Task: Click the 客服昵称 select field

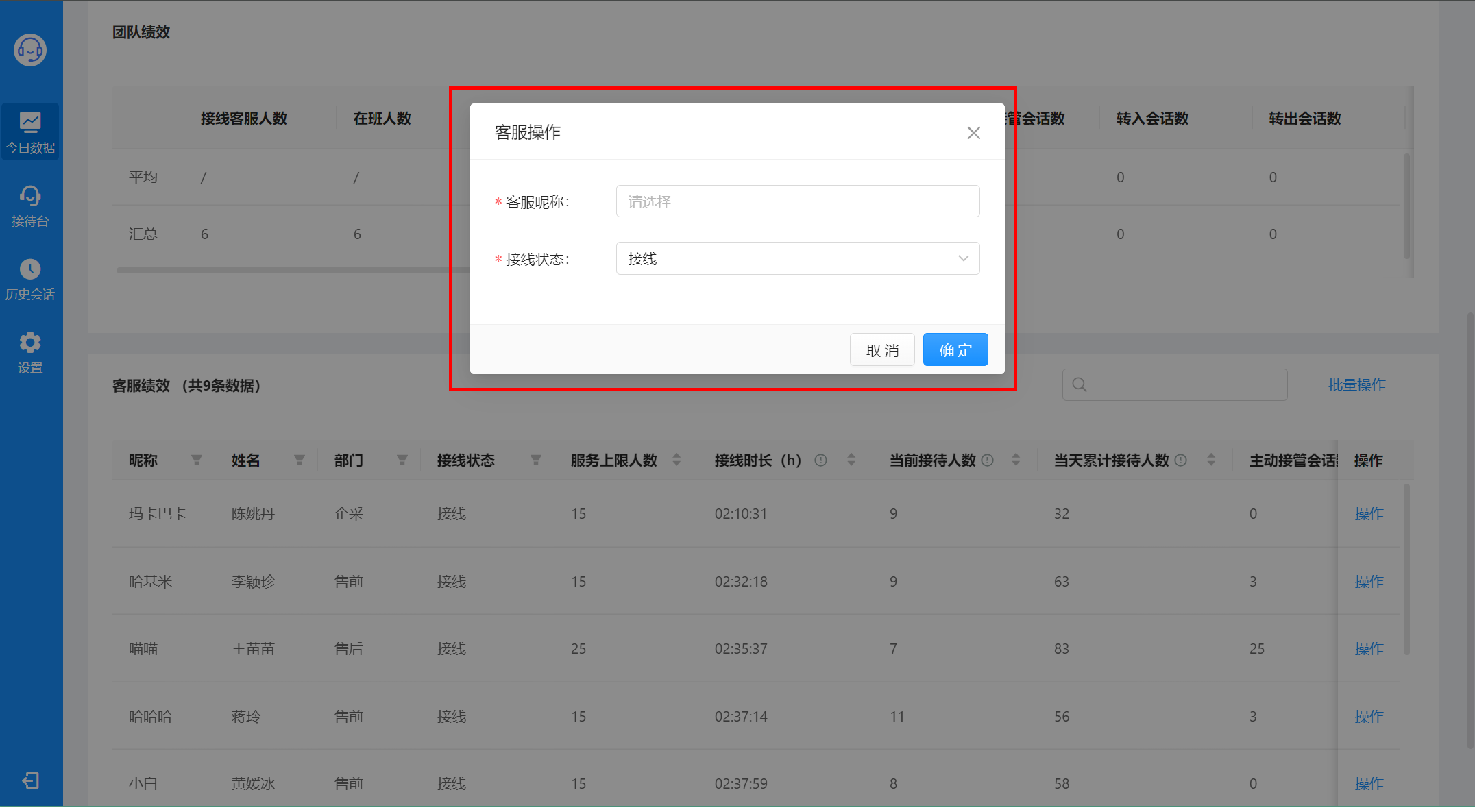Action: coord(798,201)
